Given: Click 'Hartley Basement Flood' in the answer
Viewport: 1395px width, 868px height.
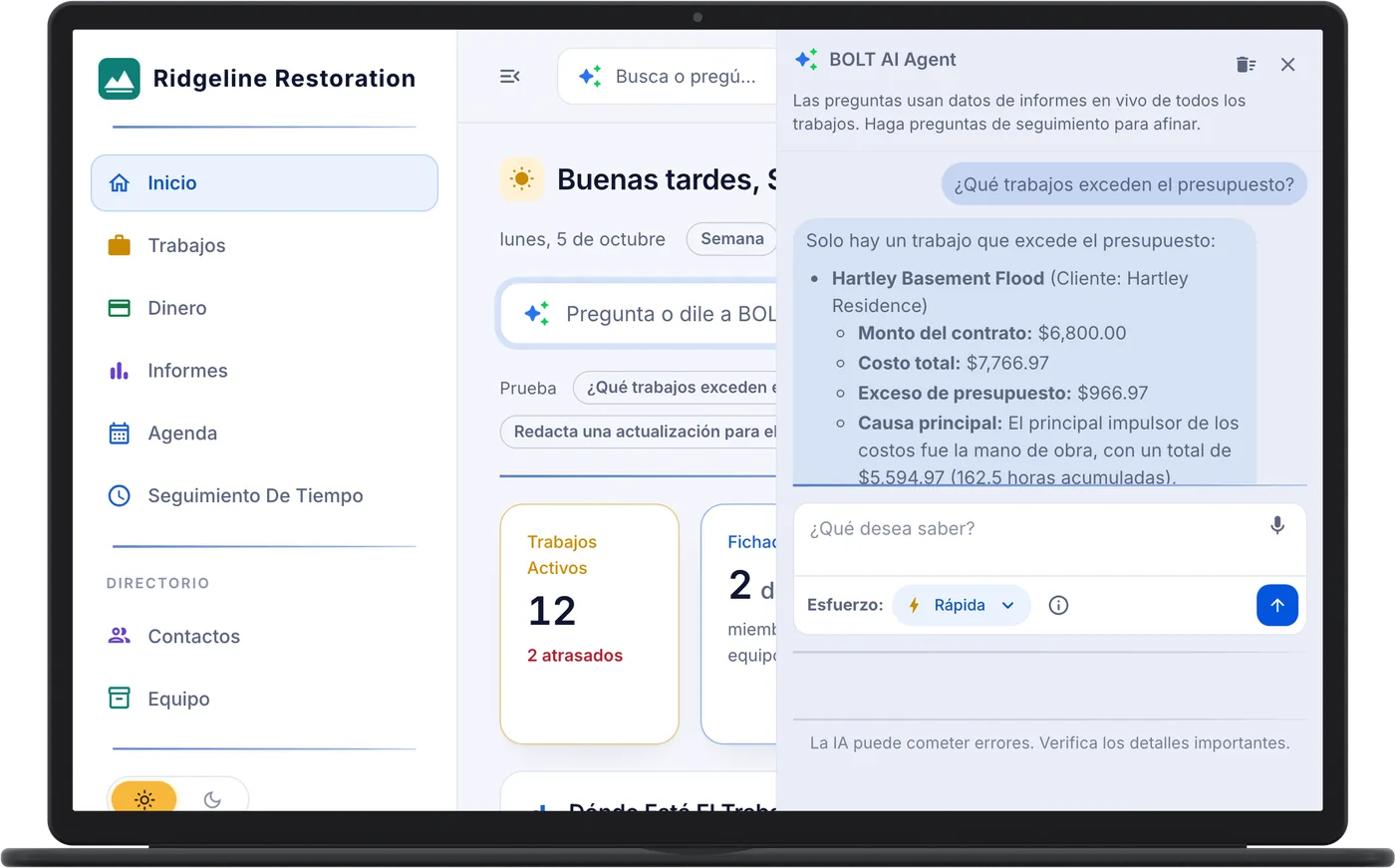Looking at the screenshot, I should 938,279.
